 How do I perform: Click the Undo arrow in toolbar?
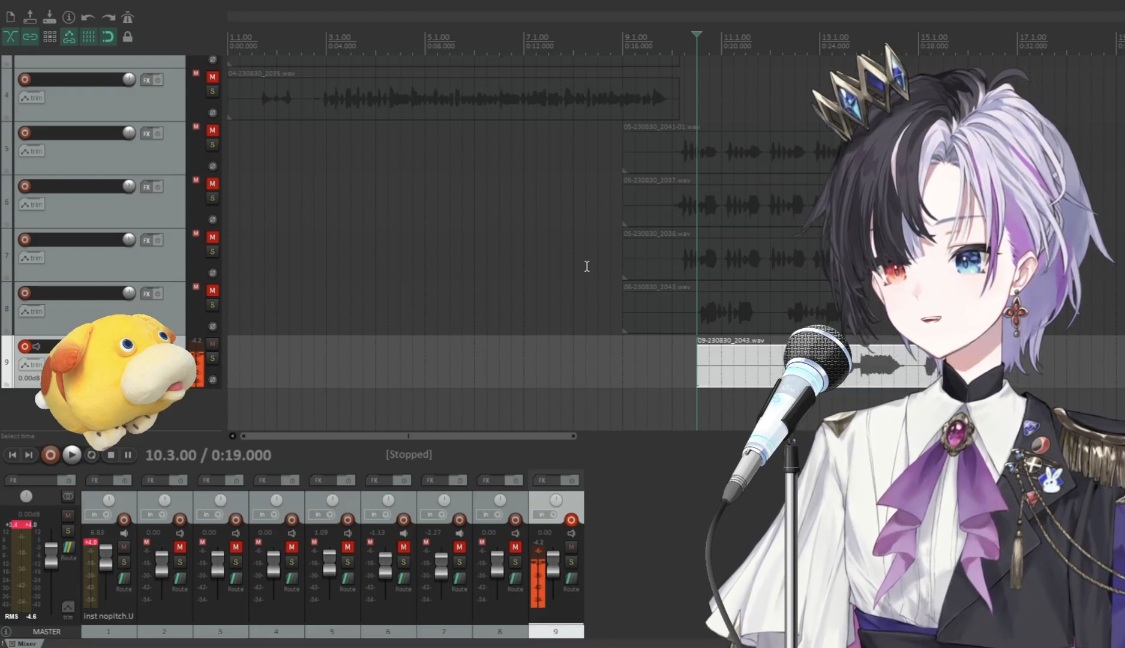[88, 17]
